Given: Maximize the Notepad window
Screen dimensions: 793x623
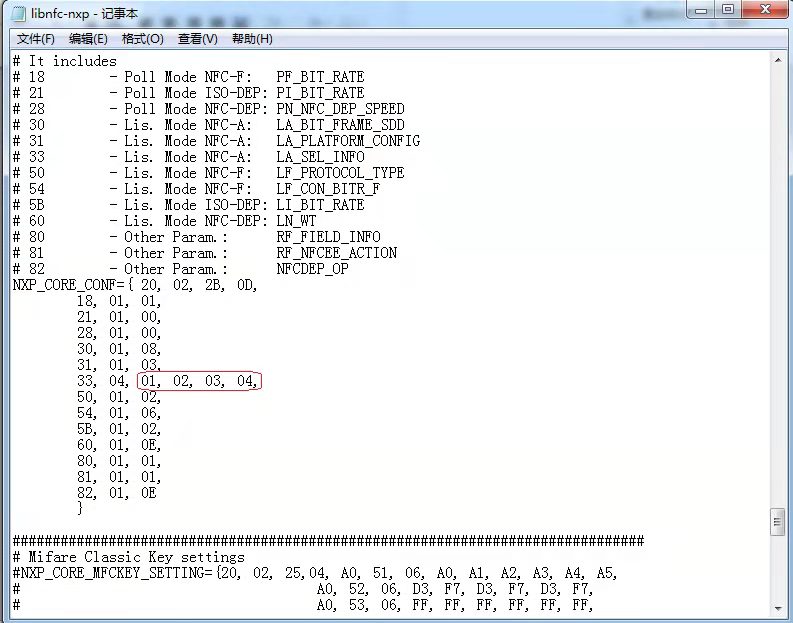Looking at the screenshot, I should click(728, 10).
